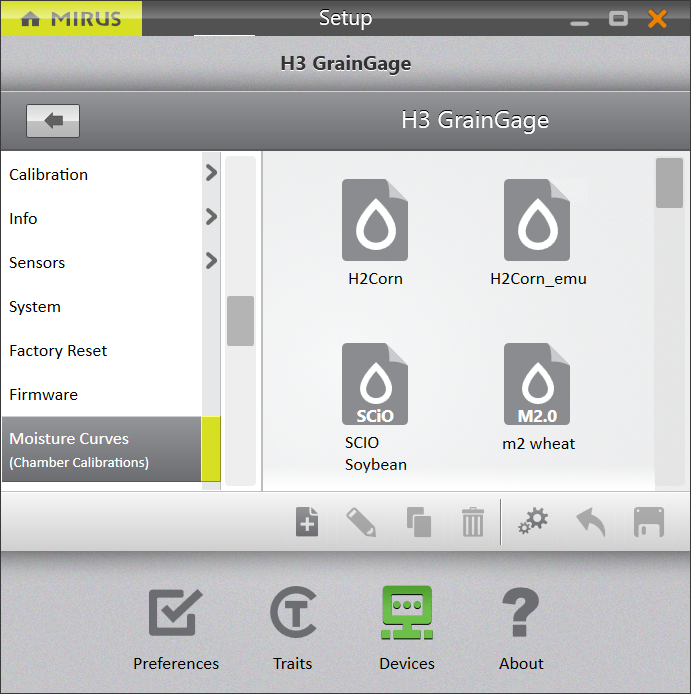Open the Firmware menu entry

[x=43, y=395]
